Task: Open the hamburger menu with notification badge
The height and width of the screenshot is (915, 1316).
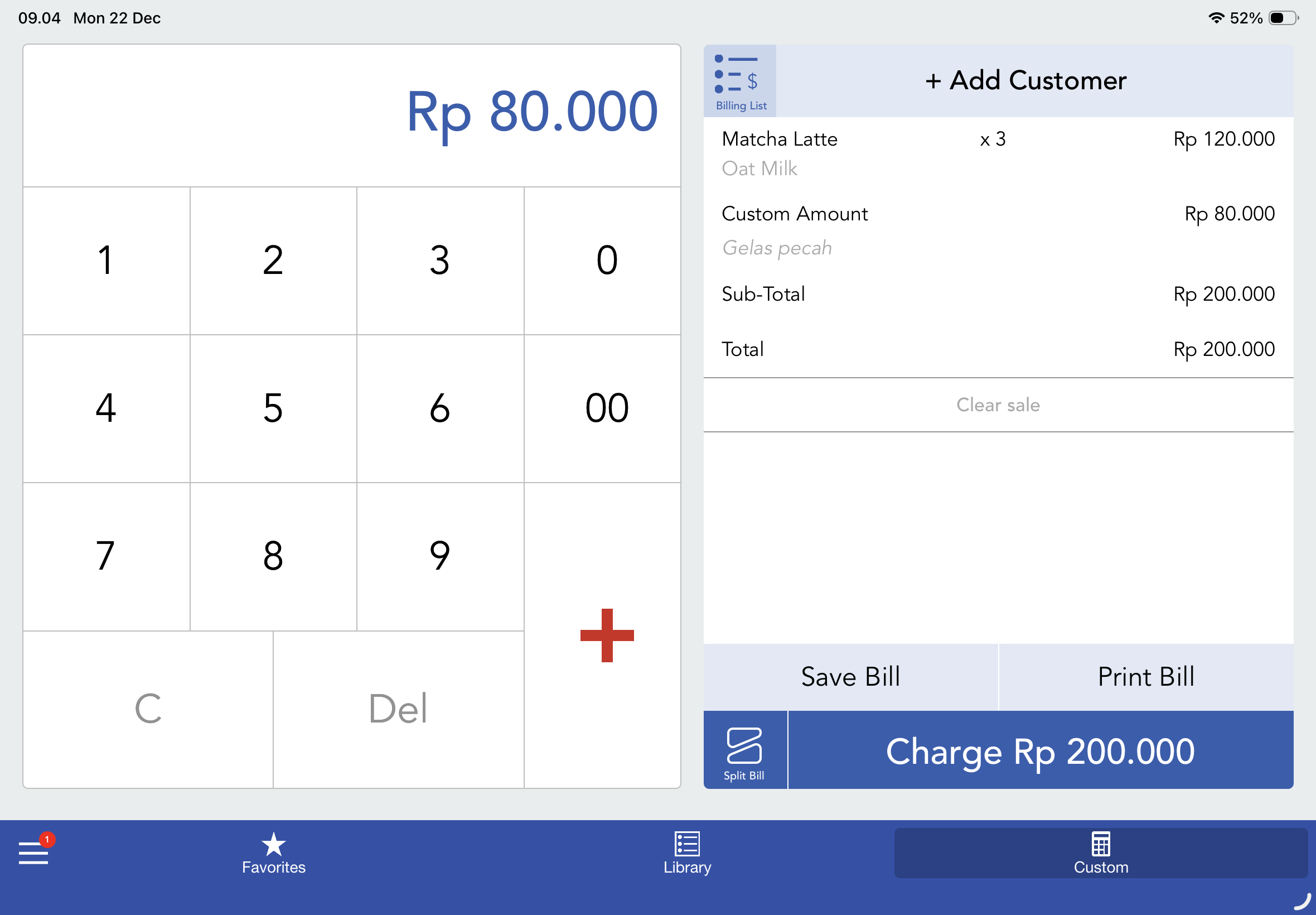Action: pos(34,853)
